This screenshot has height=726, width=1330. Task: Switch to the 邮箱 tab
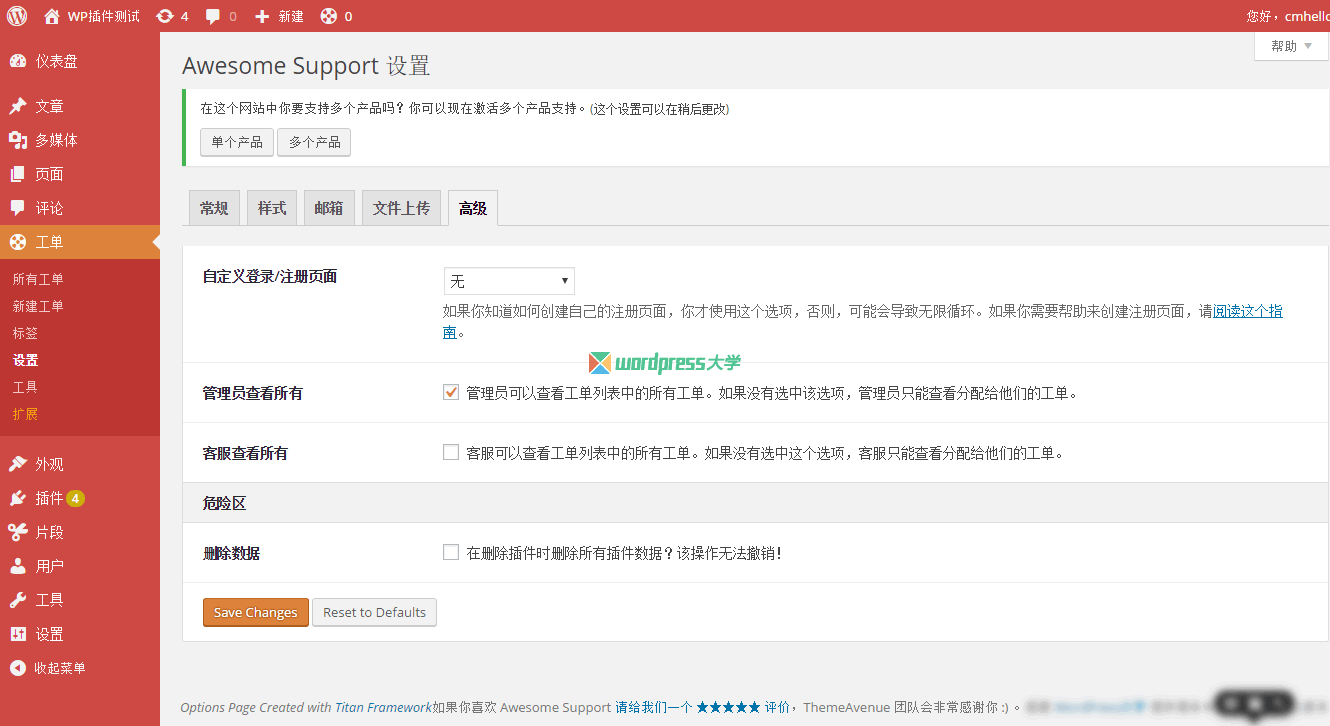tap(329, 208)
